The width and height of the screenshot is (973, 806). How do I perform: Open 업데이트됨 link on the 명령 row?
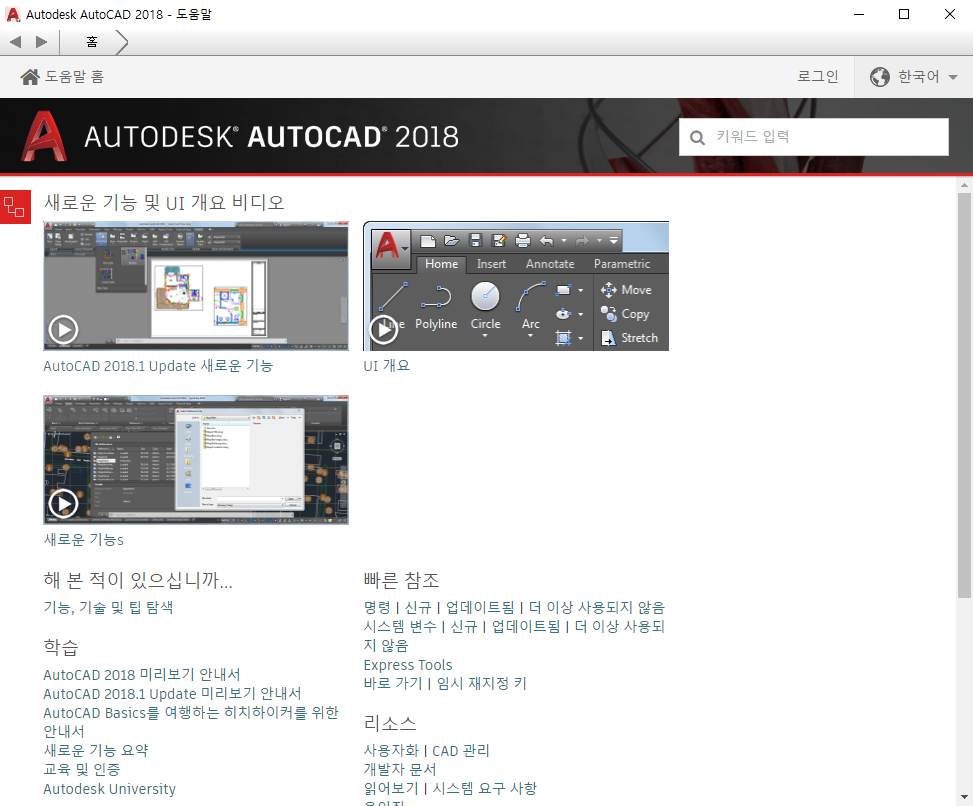coord(480,607)
